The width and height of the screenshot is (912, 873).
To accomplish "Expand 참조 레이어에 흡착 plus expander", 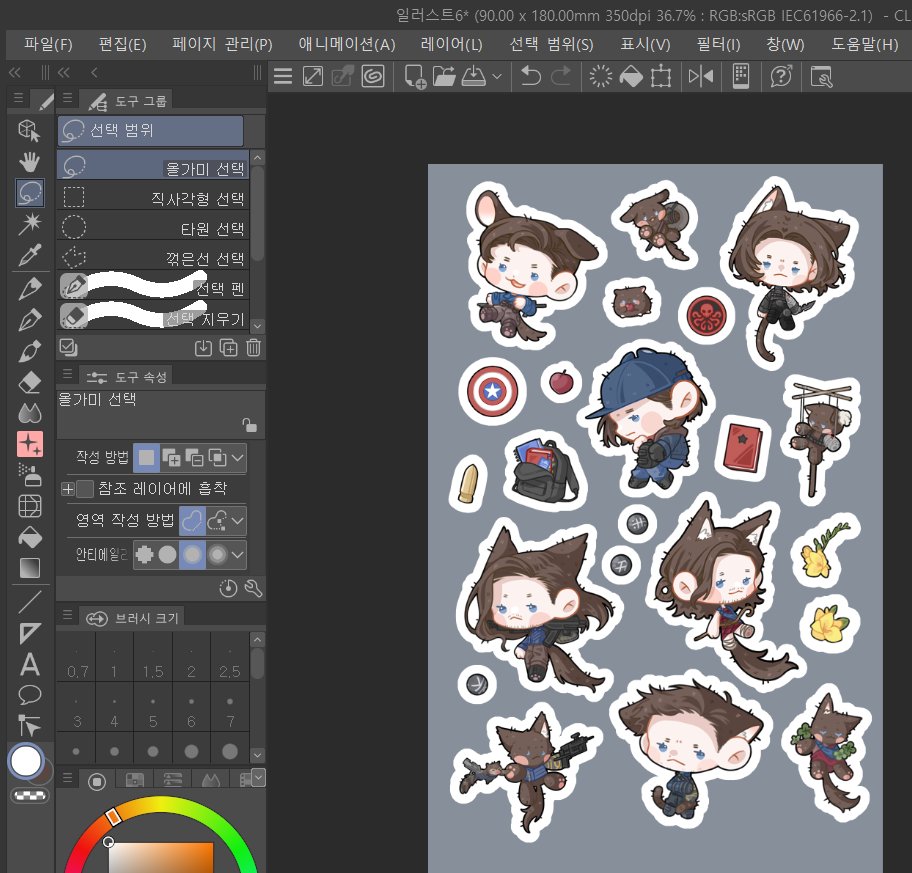I will coord(67,489).
